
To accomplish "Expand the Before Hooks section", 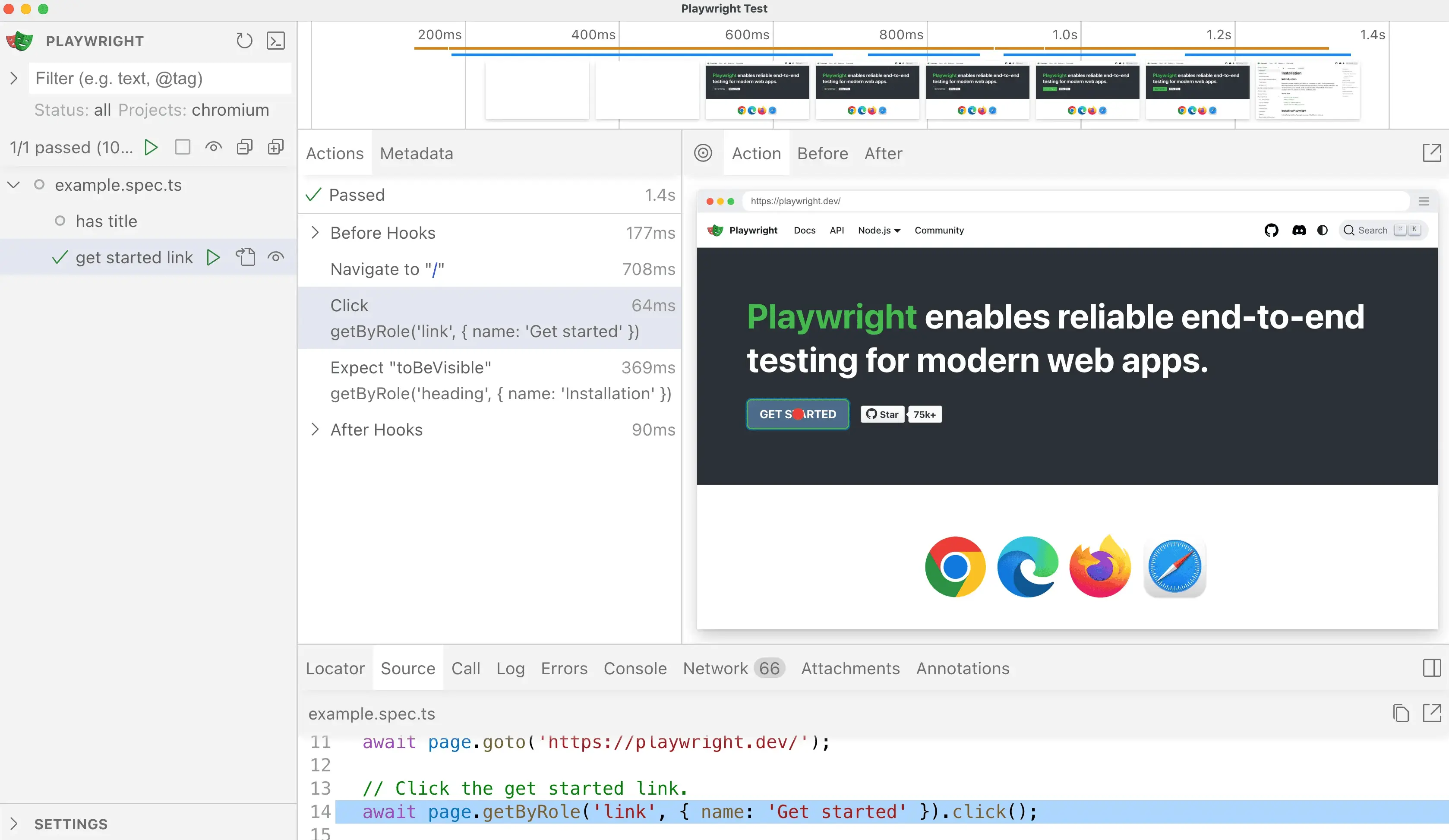I will click(x=315, y=233).
